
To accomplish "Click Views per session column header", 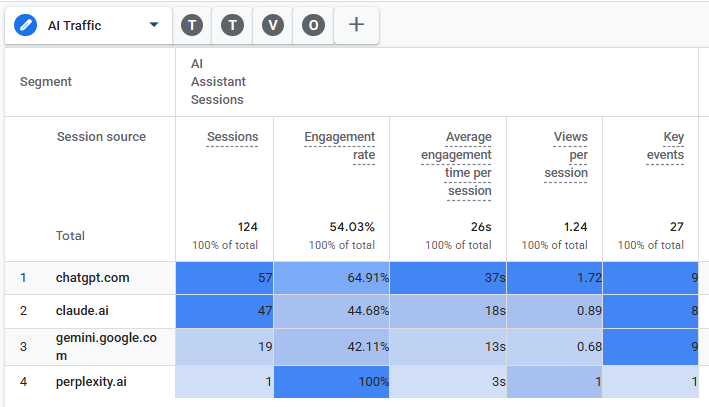I will click(566, 155).
